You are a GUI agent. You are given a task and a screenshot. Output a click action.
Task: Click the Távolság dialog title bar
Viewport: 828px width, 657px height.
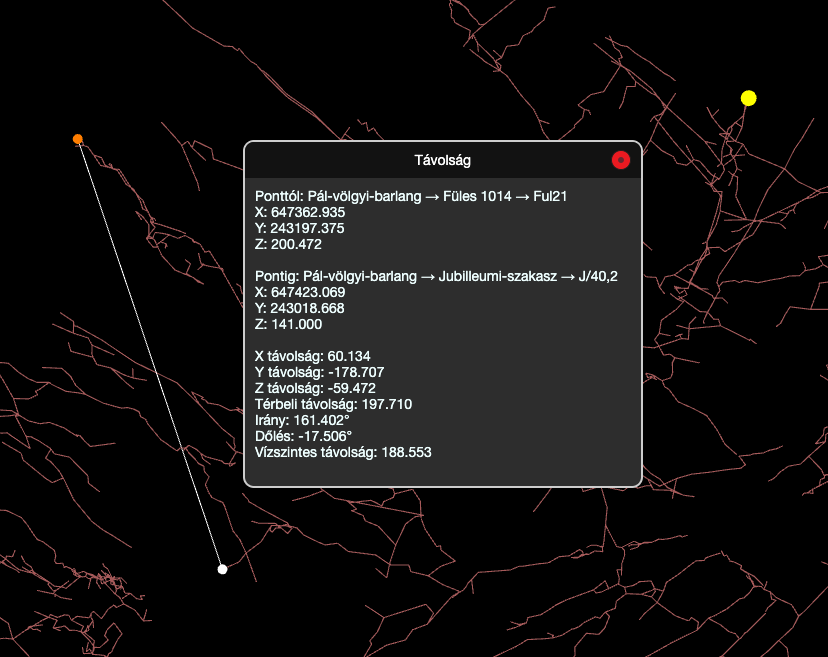click(442, 160)
